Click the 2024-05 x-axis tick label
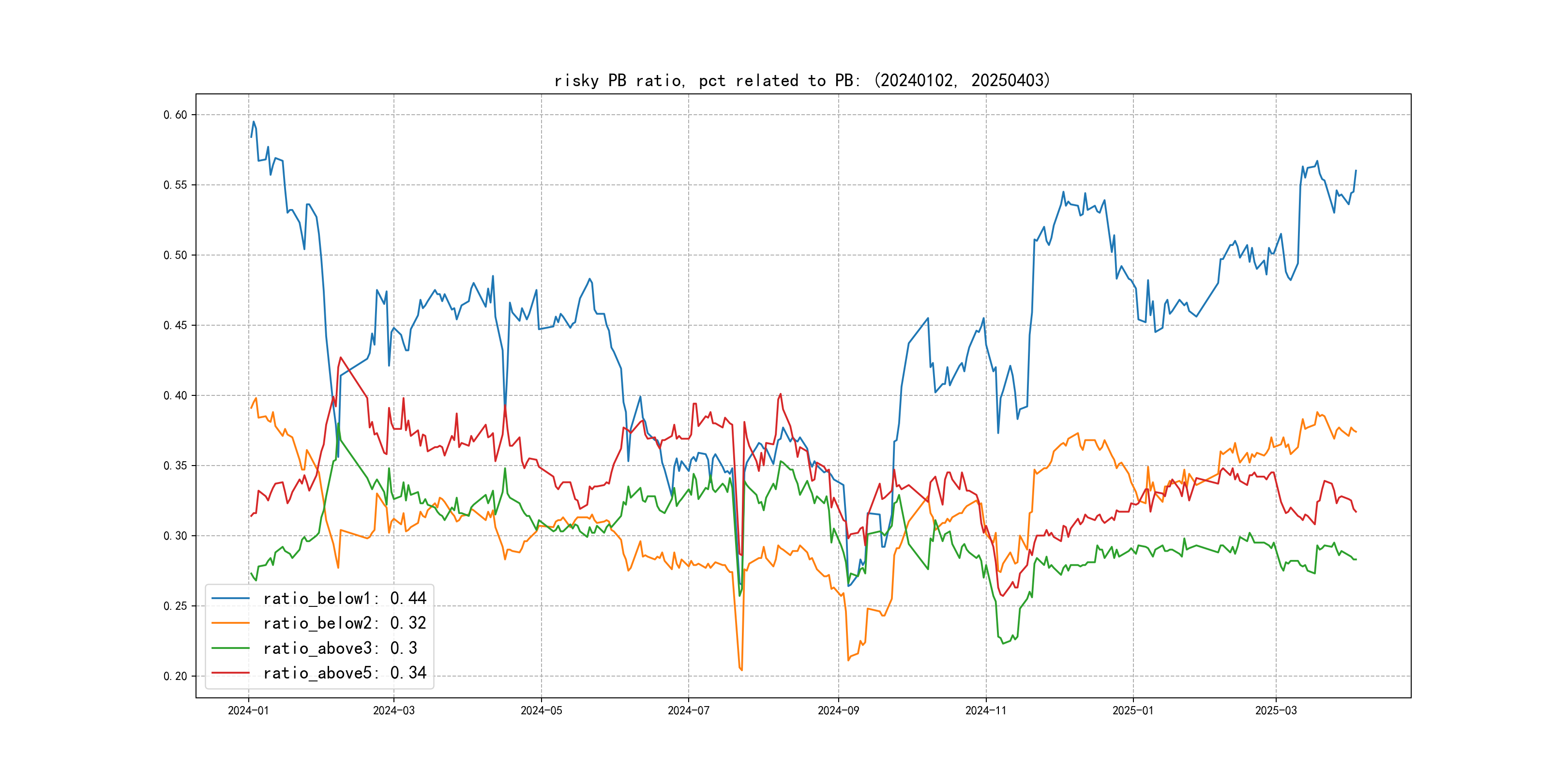 (541, 710)
